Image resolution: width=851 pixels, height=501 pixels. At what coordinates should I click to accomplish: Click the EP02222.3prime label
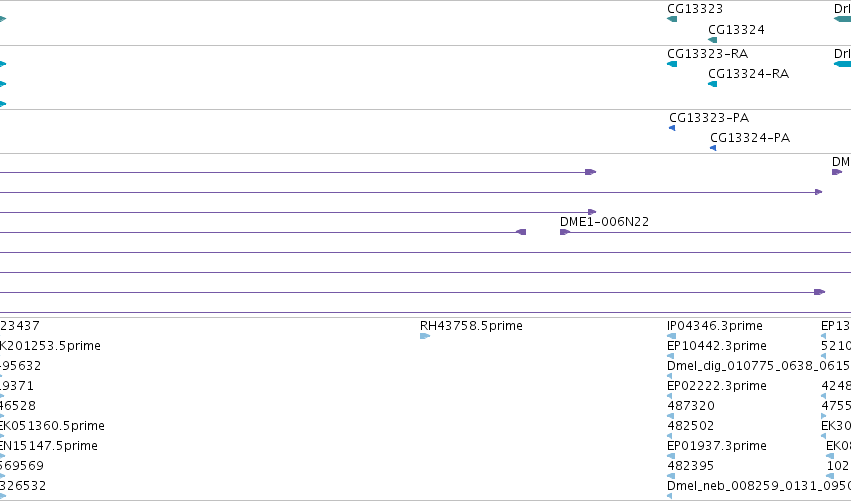pos(717,386)
